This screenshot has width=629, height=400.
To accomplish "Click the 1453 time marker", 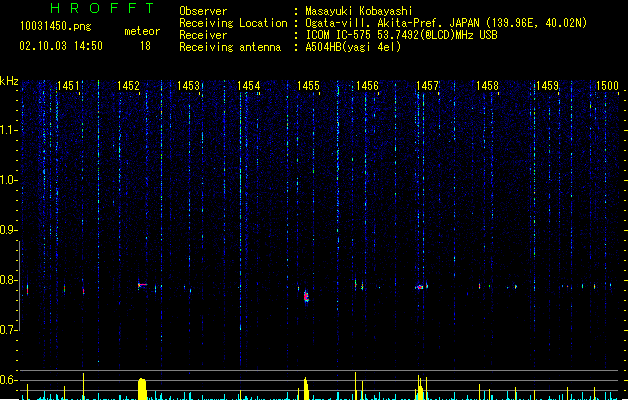I will click(188, 86).
